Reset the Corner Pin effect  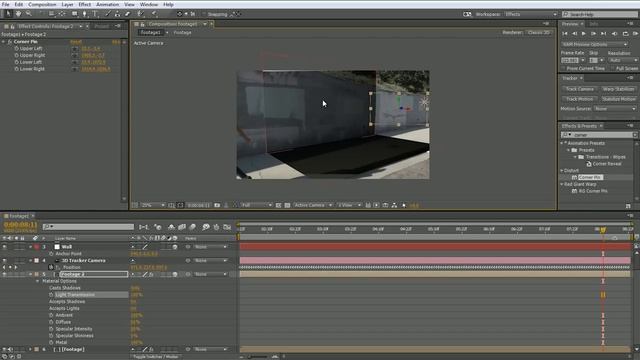[76, 42]
